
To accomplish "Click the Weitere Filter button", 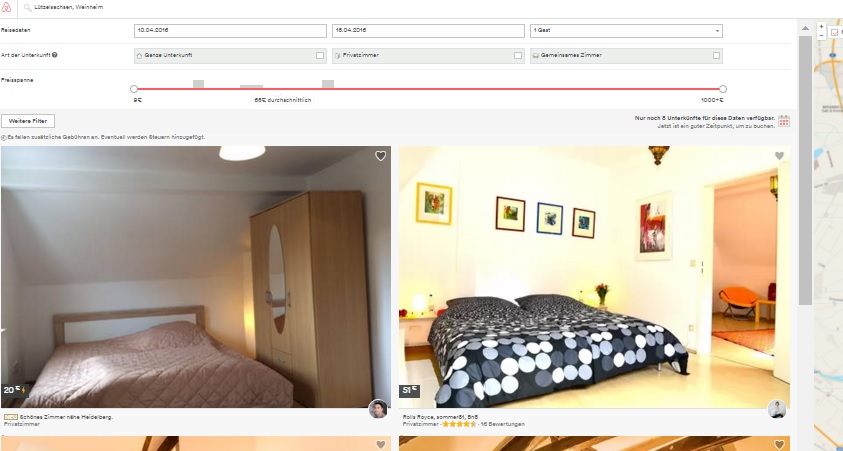I will click(x=28, y=121).
